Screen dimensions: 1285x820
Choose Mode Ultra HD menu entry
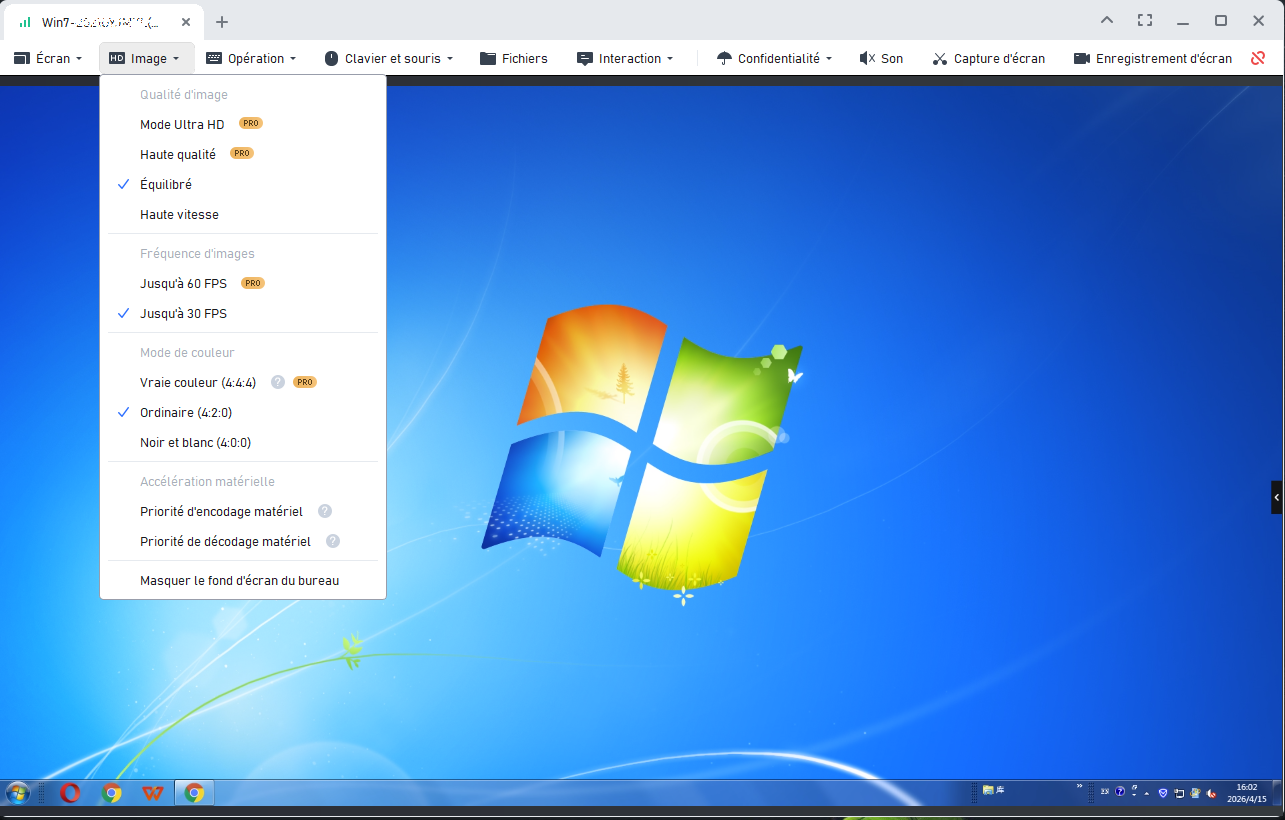(182, 125)
